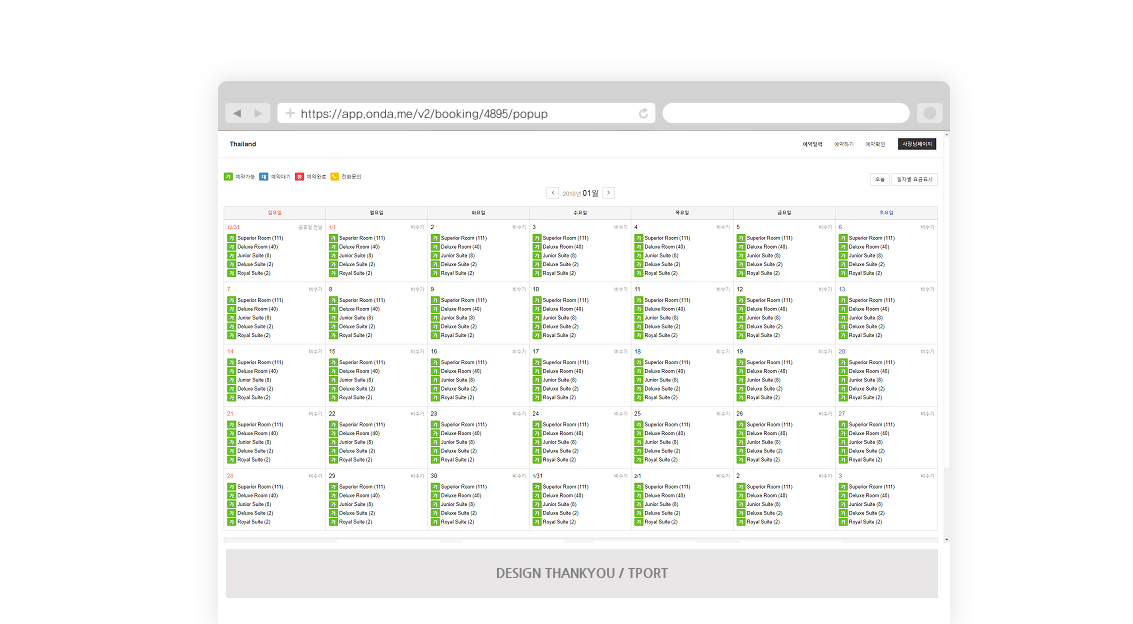Click green icon beside Deluxe Room on 1/31

point(537,495)
